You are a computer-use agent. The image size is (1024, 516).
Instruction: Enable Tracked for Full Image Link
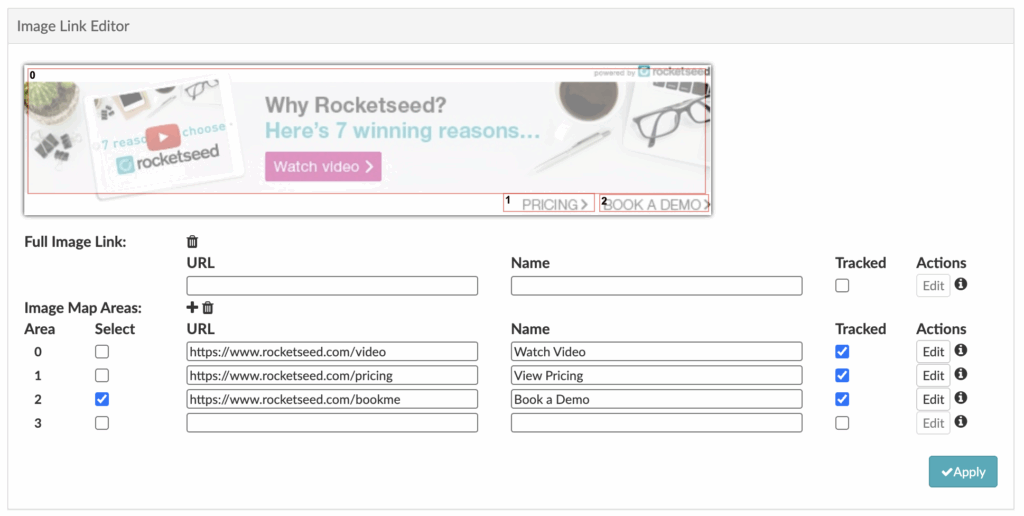pos(842,286)
